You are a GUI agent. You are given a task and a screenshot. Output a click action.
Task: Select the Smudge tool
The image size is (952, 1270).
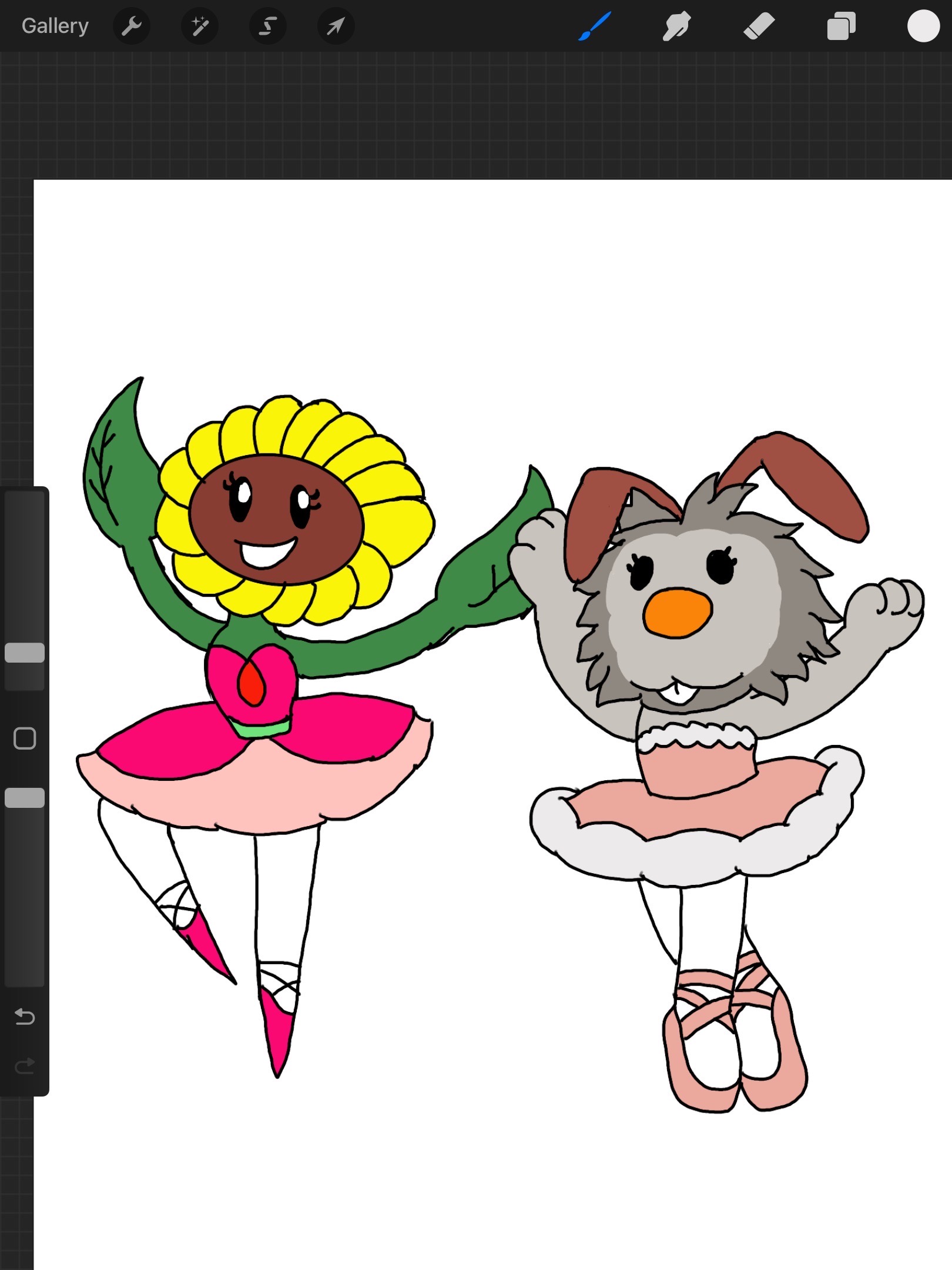click(x=677, y=26)
